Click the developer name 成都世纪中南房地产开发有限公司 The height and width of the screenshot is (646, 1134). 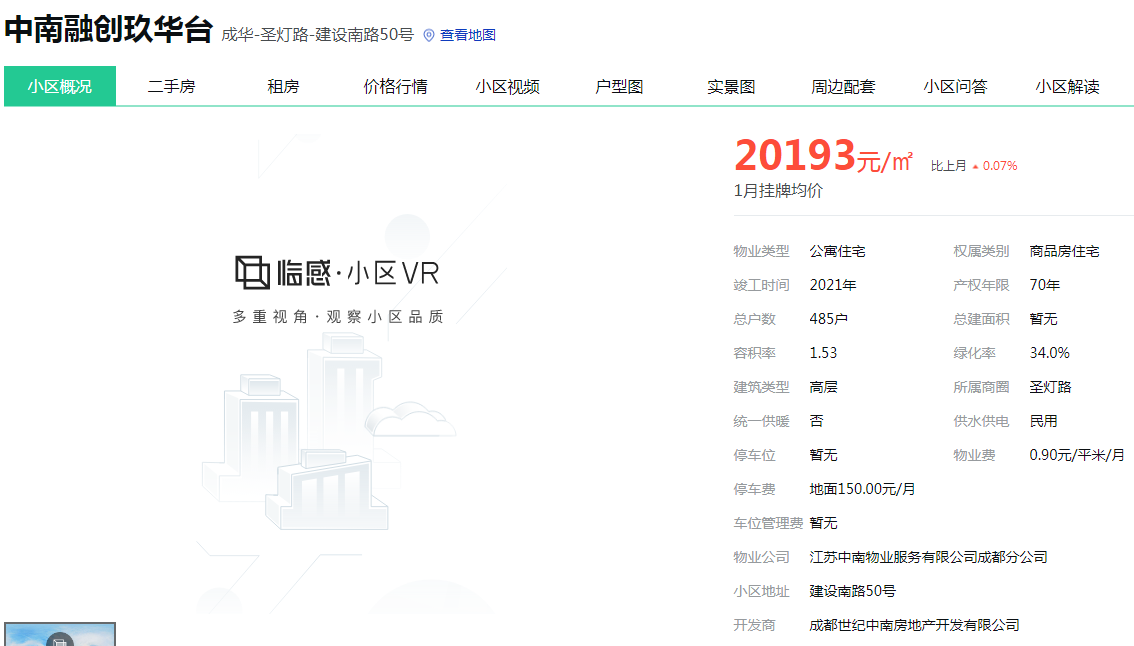tap(914, 625)
